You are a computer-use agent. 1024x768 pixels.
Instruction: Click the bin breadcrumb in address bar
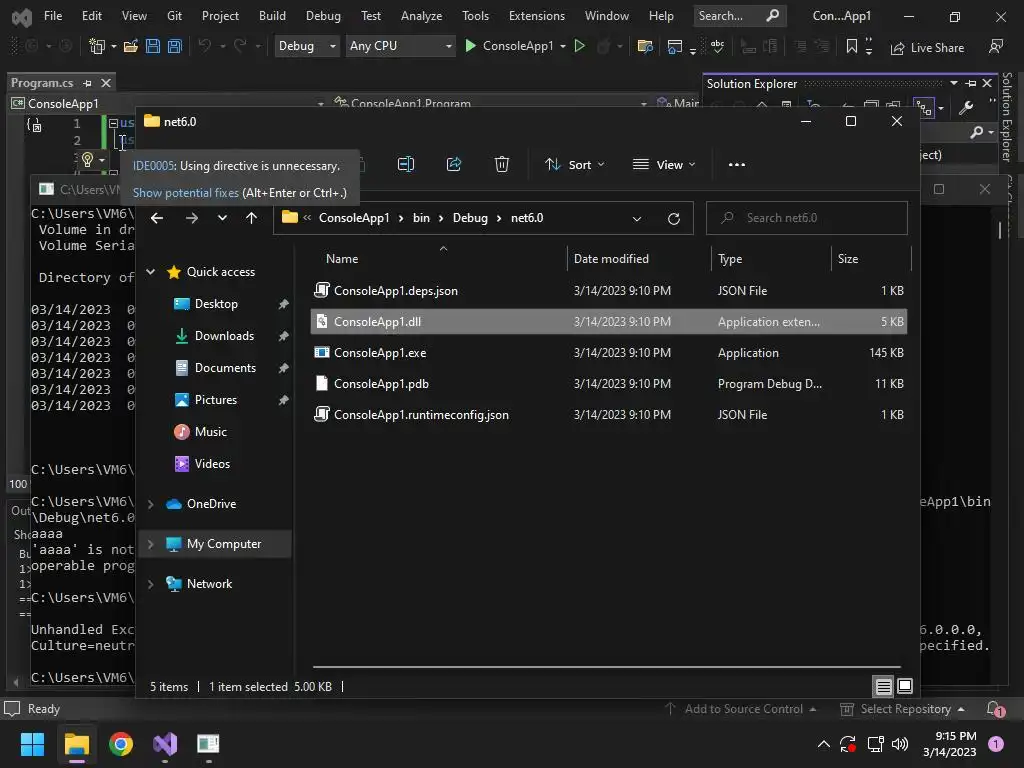(421, 218)
